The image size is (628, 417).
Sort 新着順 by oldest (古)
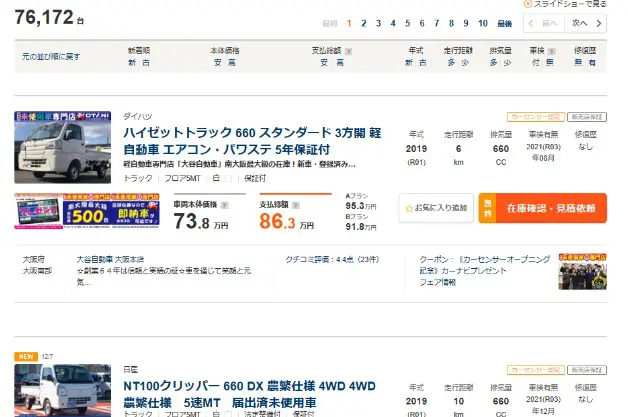pos(146,63)
